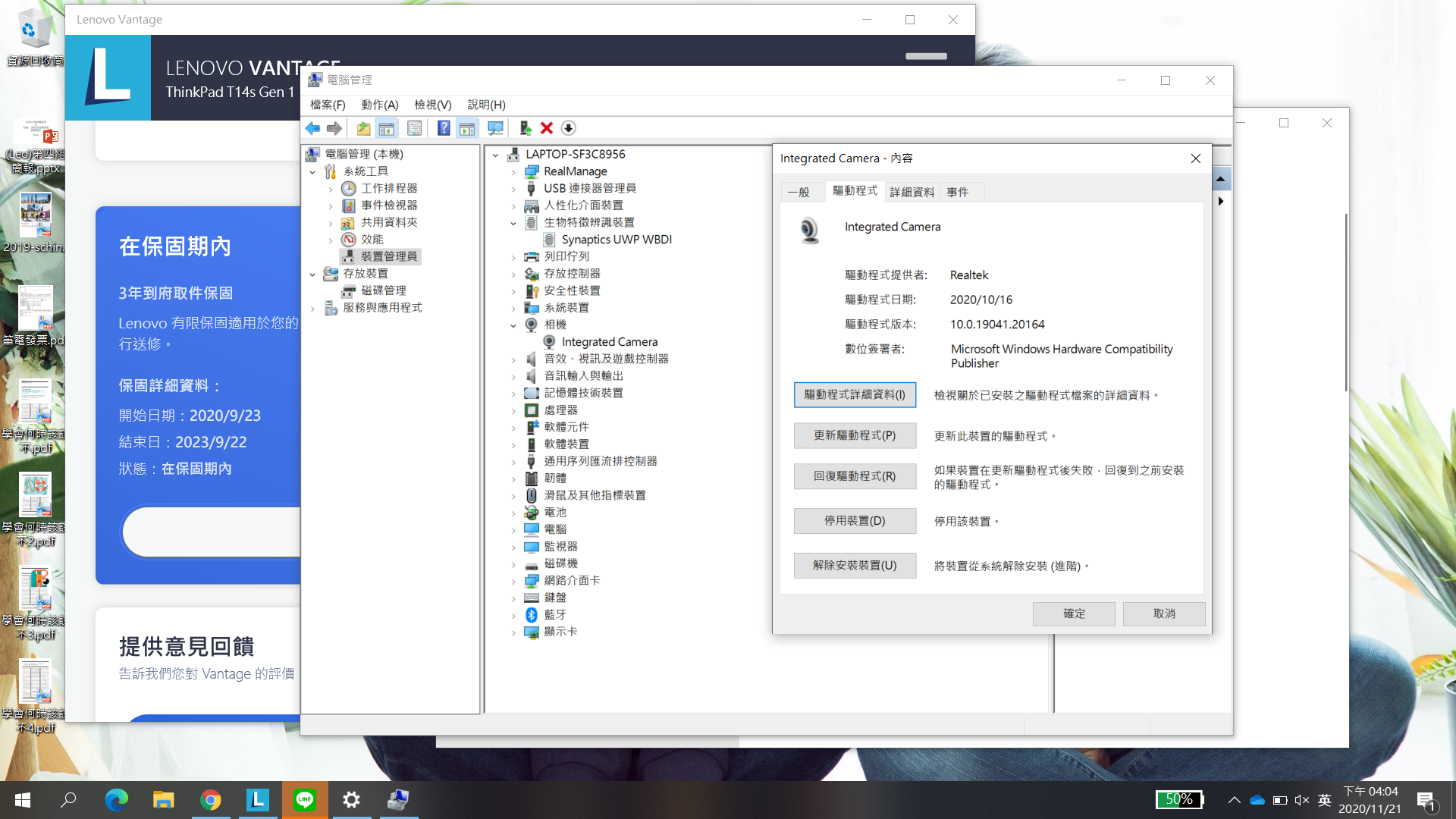1456x819 pixels.
Task: Switch to the 詳細資料 tab
Action: [x=912, y=192]
